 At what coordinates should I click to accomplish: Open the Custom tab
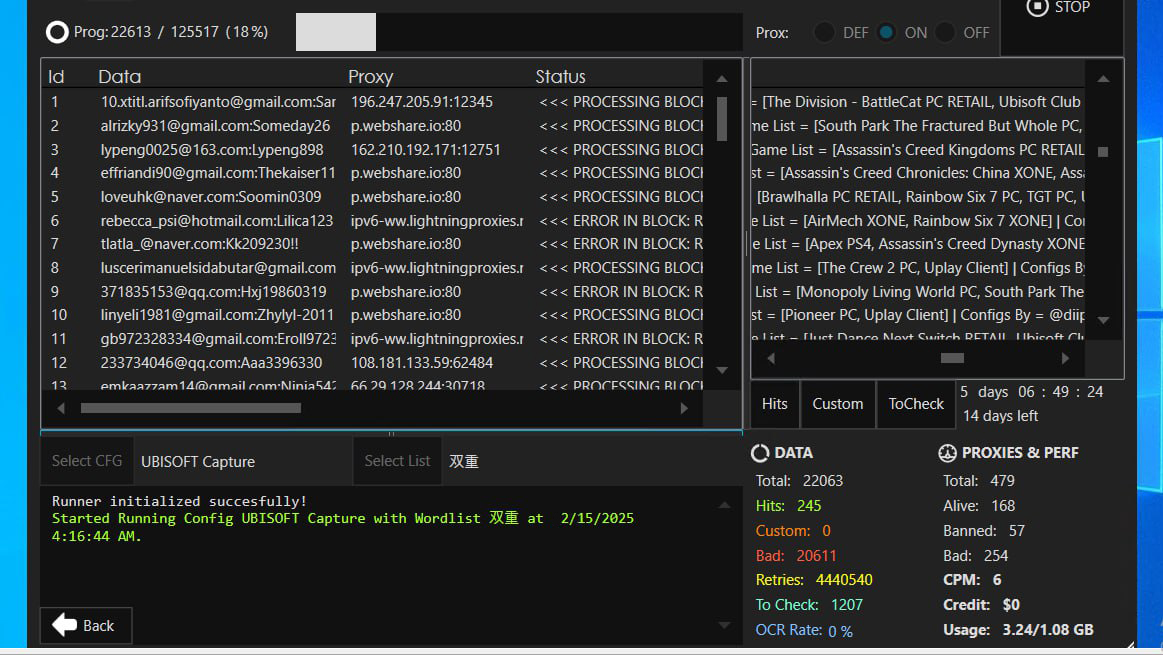pyautogui.click(x=837, y=404)
